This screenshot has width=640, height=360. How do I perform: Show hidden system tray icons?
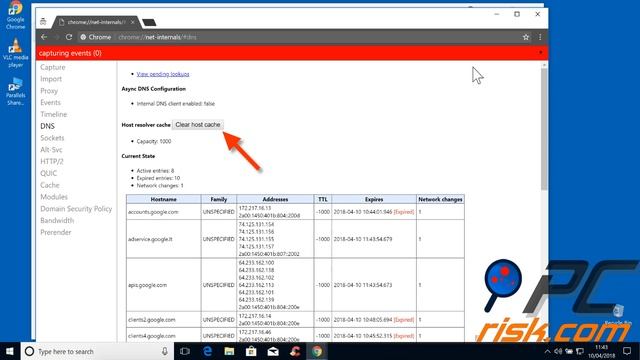pos(547,351)
